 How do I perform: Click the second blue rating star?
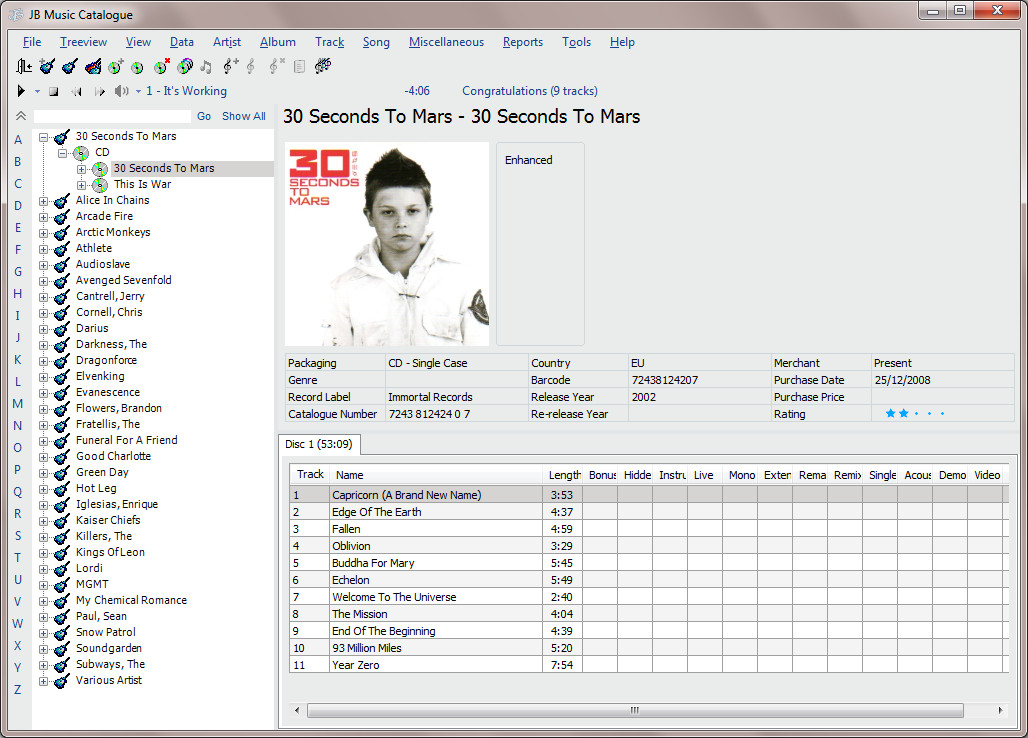coord(904,414)
